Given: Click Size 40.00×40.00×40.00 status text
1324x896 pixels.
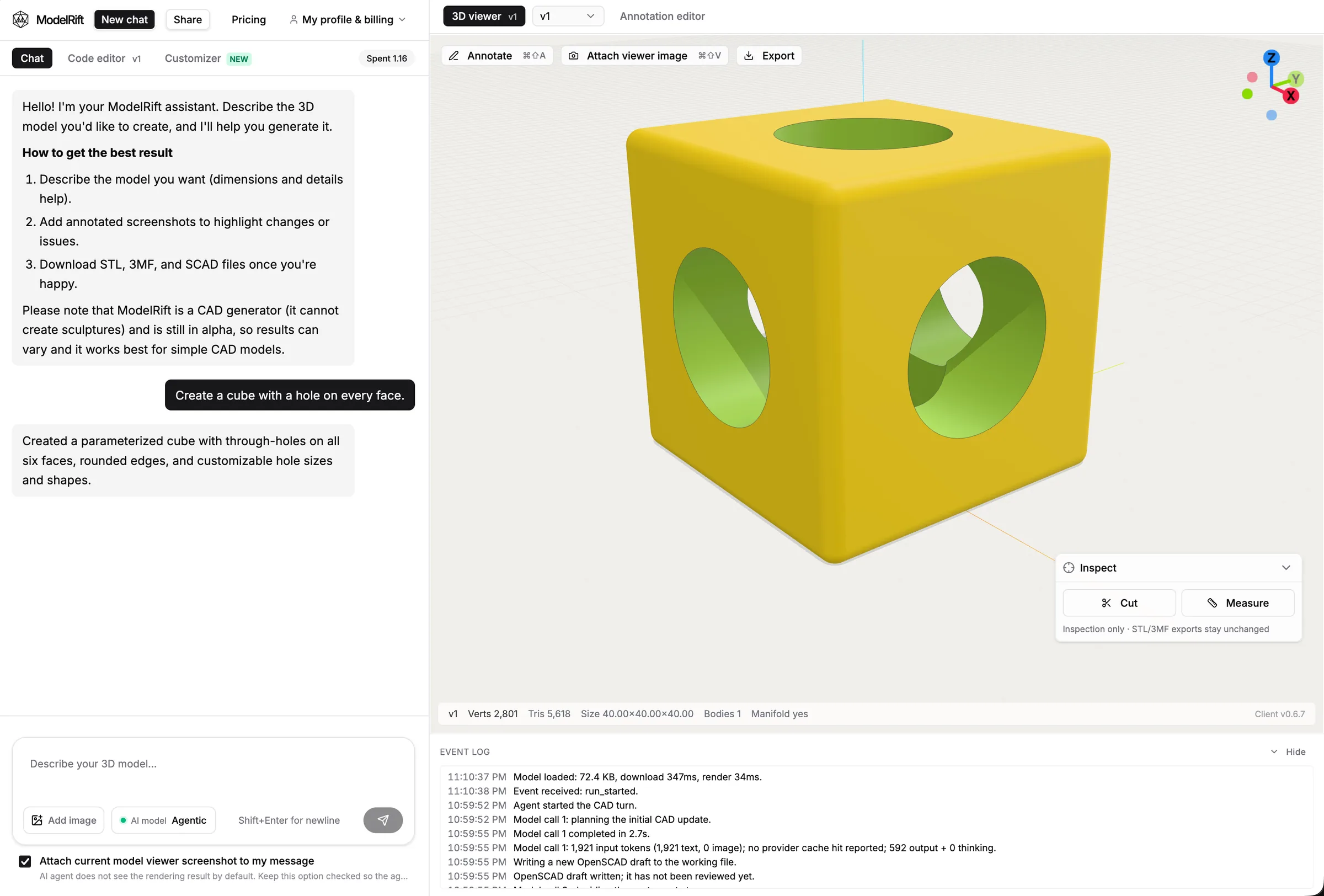Looking at the screenshot, I should coord(637,714).
